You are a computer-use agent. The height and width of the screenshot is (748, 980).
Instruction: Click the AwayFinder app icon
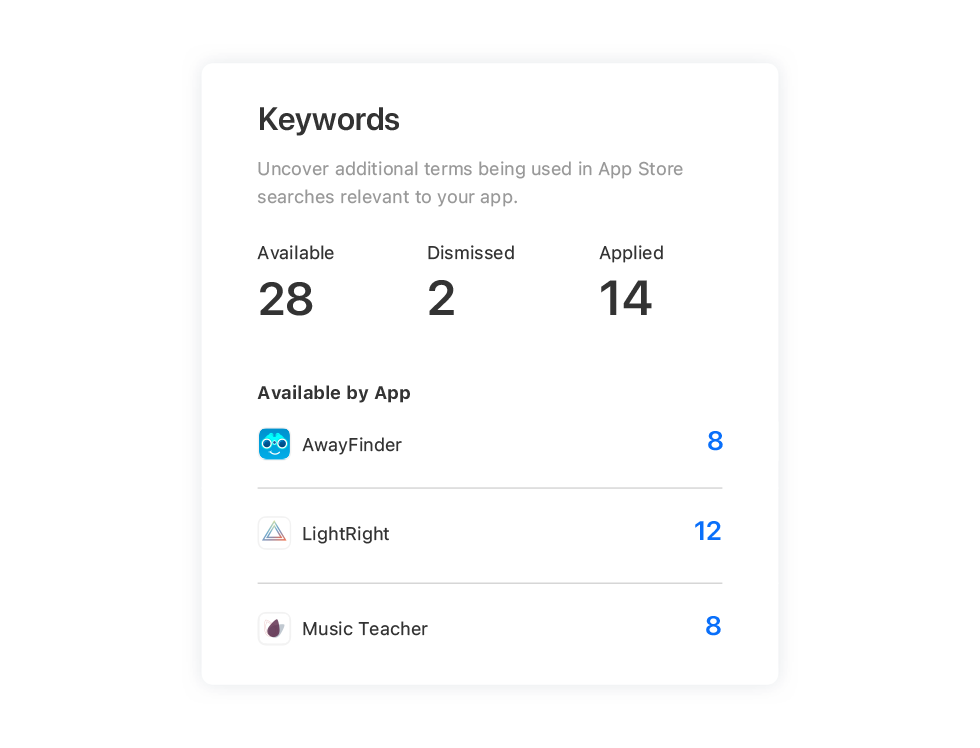(x=274, y=444)
